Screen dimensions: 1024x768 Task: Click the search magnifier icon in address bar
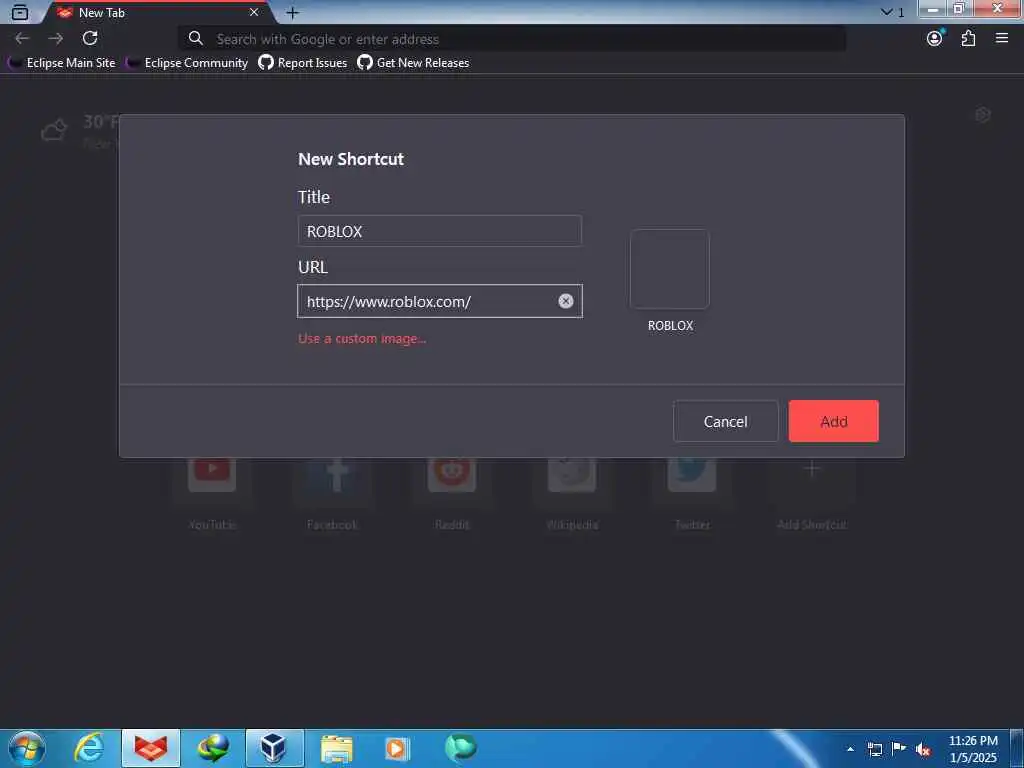pyautogui.click(x=195, y=39)
